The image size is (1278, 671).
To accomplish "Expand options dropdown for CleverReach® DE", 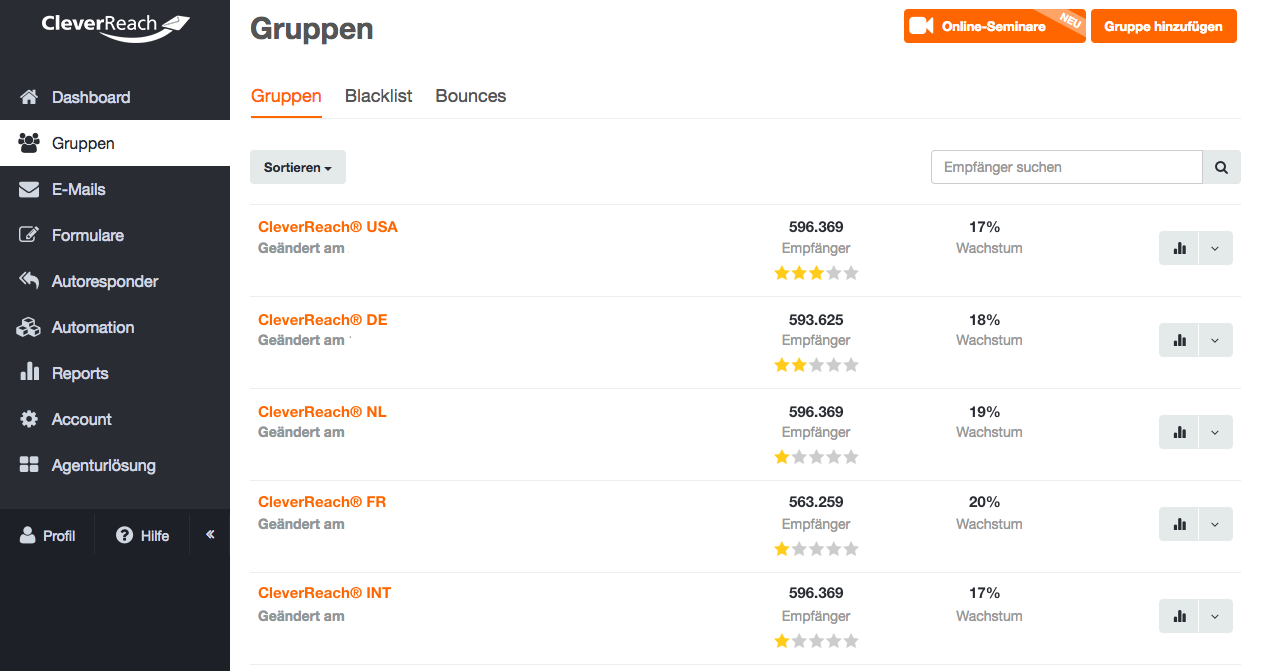I will coord(1215,340).
